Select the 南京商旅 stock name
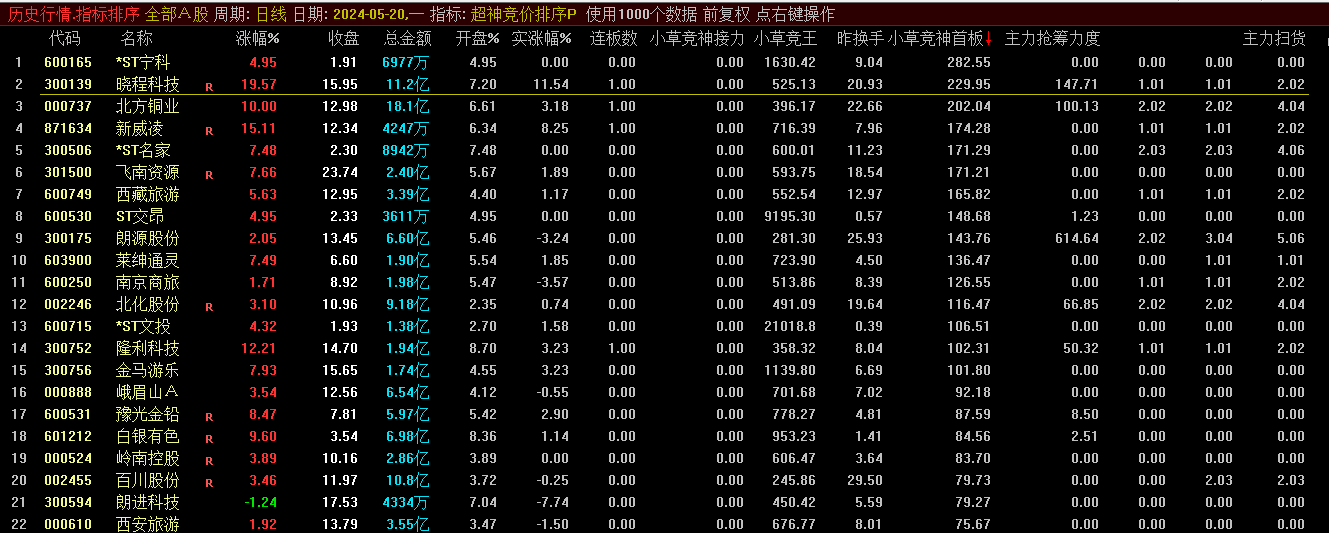The width and height of the screenshot is (1329, 533). tap(148, 282)
